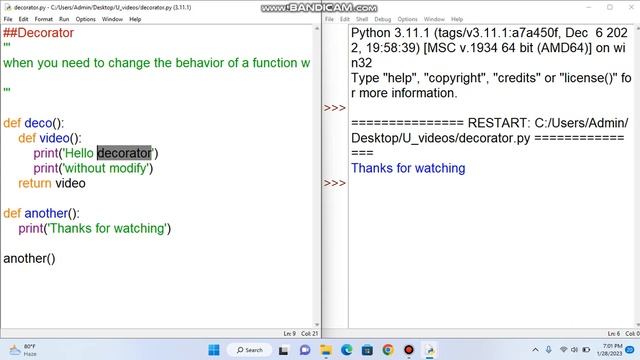Open the editor's Options menu
Screen dimensions: 640x360
(x=85, y=19)
